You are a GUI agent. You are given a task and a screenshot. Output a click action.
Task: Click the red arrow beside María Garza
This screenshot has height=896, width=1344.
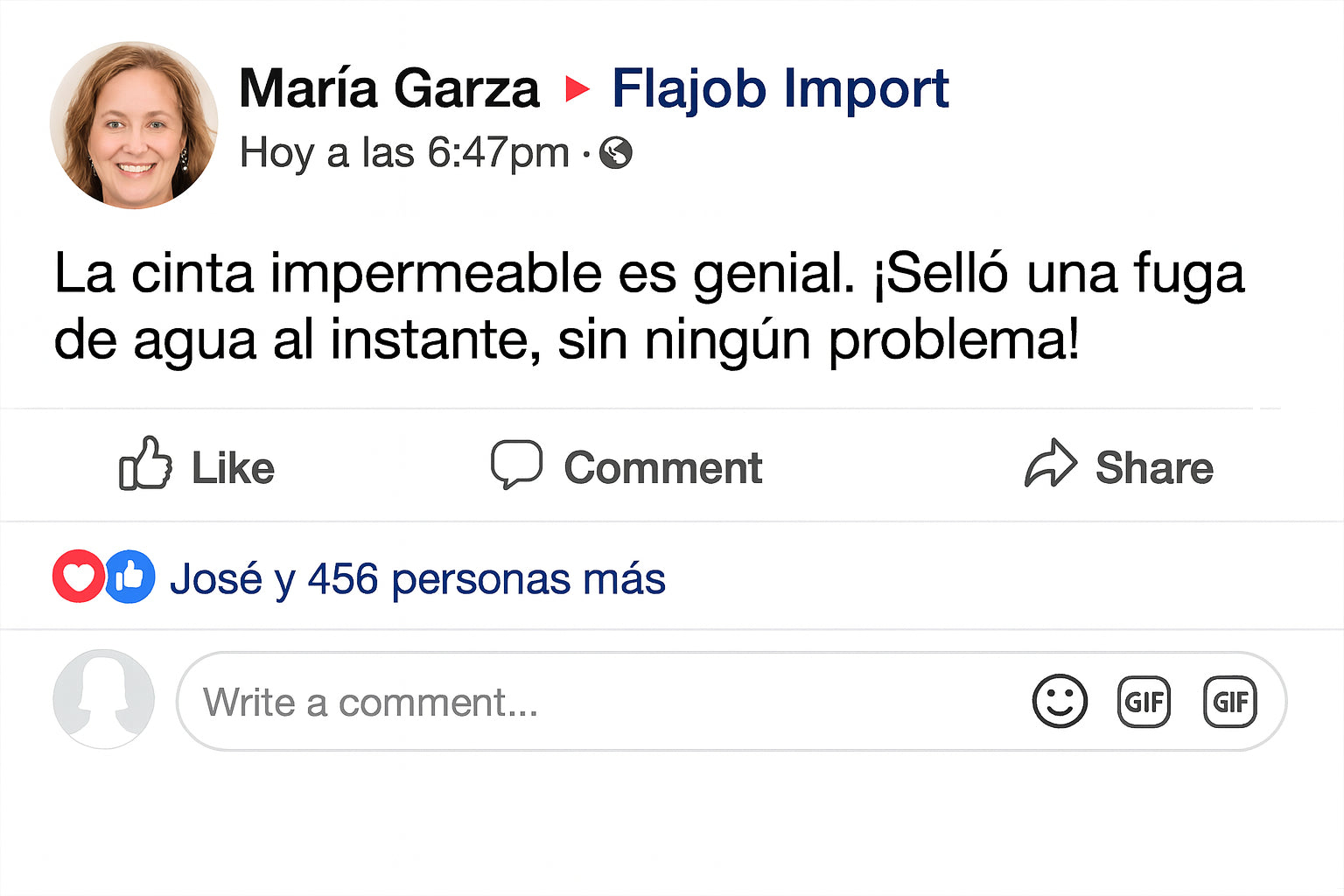tap(577, 88)
